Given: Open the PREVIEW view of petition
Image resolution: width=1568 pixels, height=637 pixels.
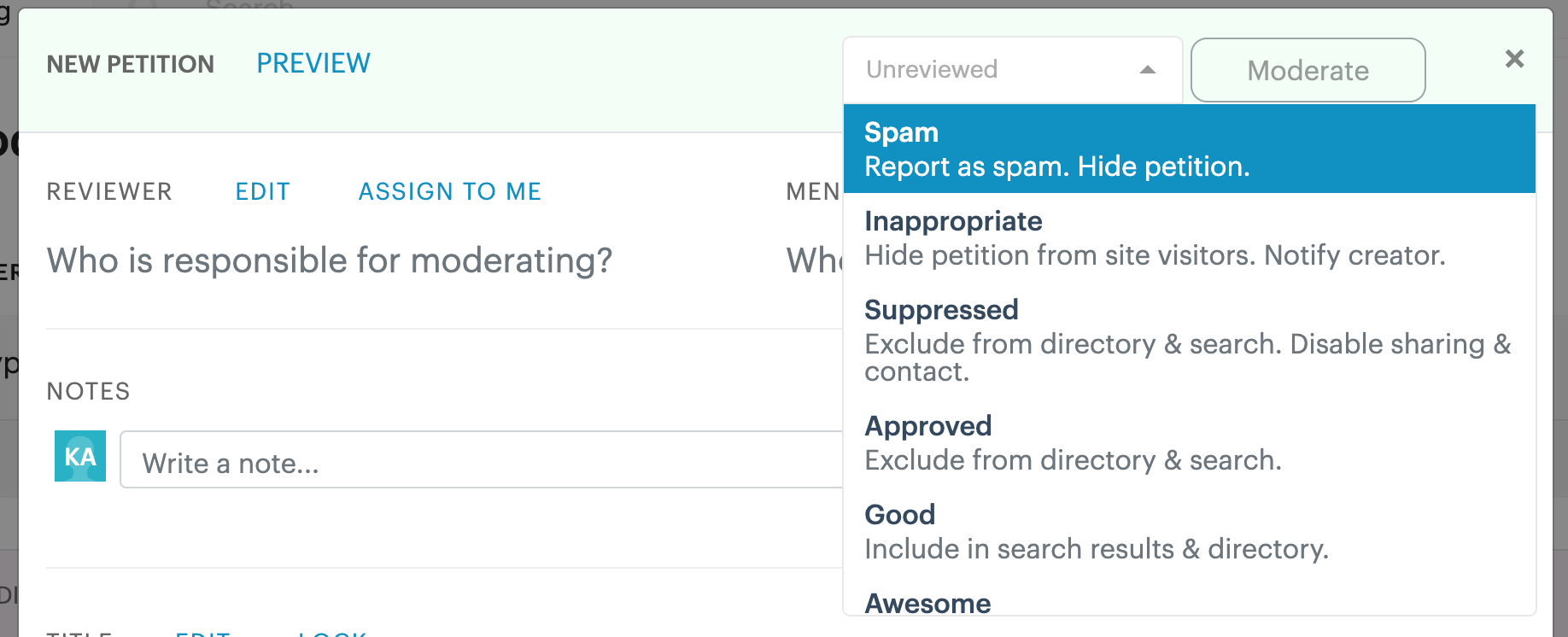Looking at the screenshot, I should pos(313,63).
